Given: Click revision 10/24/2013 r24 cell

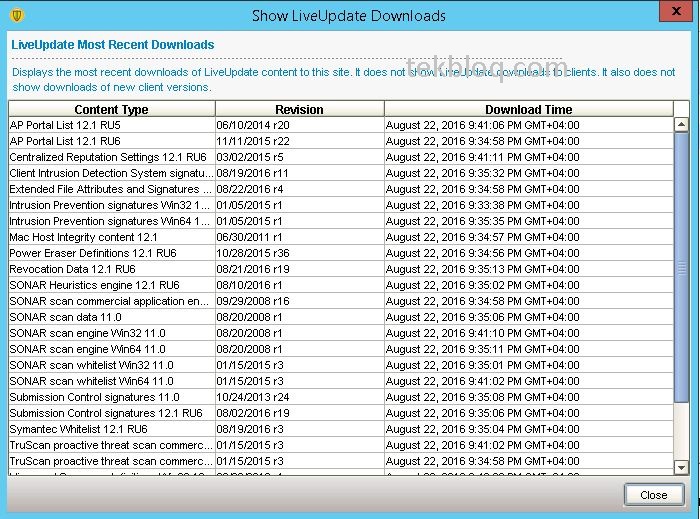Looking at the screenshot, I should [300, 398].
